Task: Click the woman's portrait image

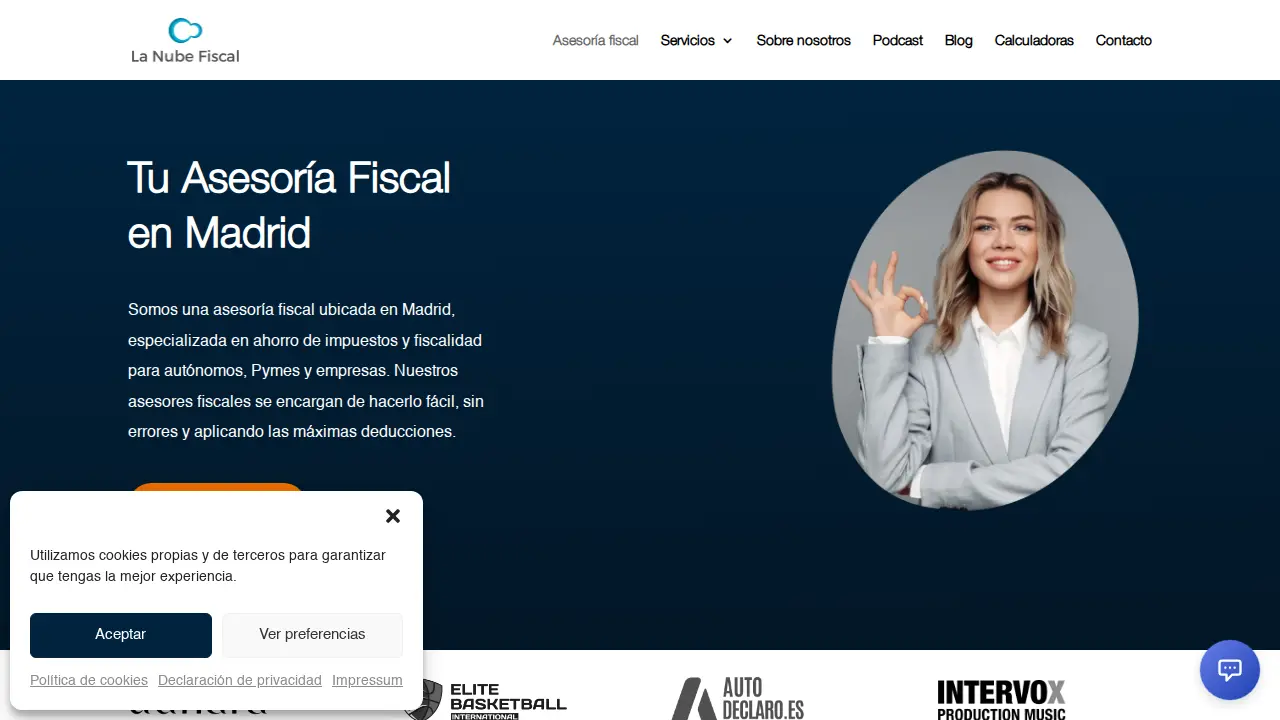Action: [985, 330]
